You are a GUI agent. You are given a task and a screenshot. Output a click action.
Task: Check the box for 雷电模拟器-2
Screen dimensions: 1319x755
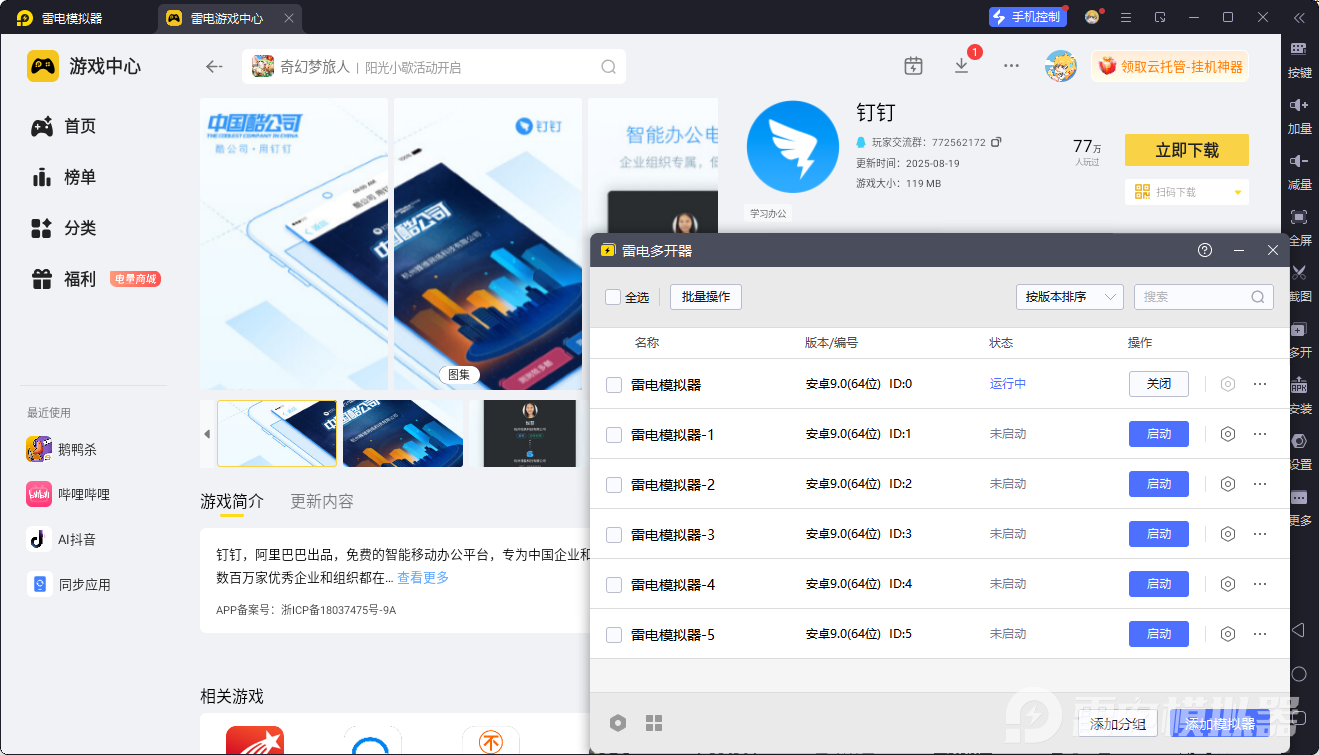pos(614,485)
